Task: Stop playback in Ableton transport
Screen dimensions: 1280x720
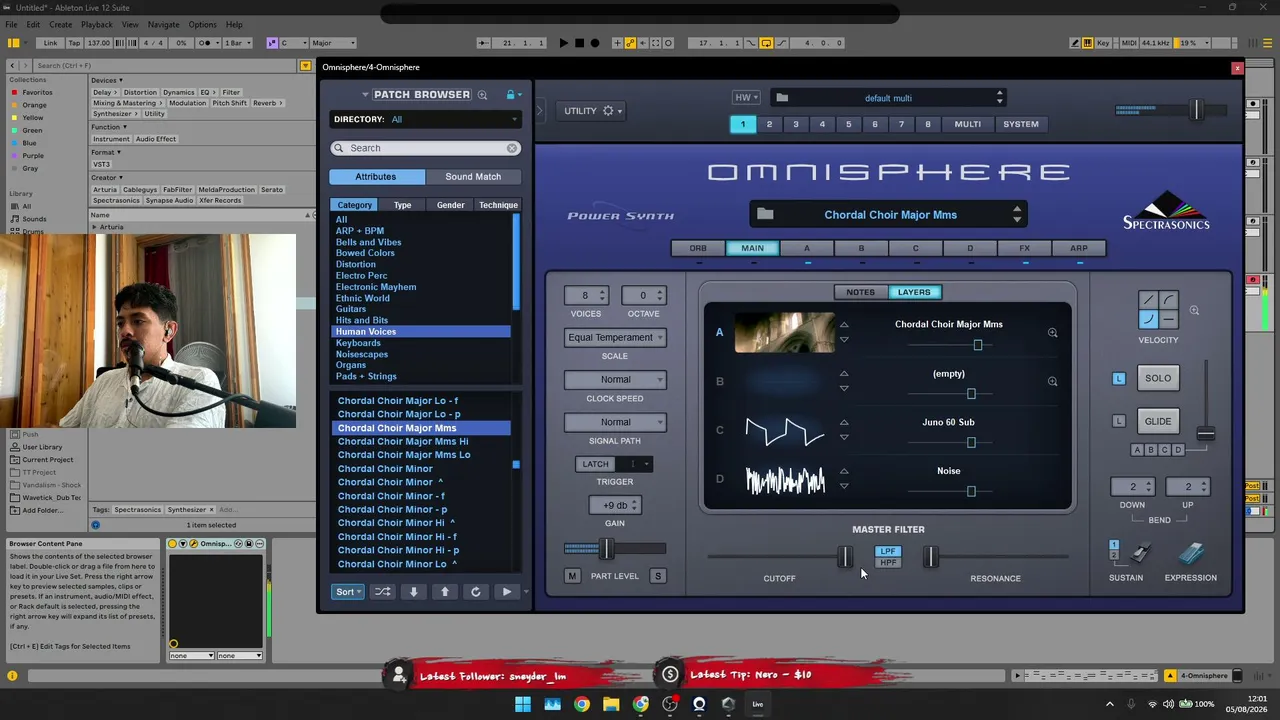Action: [579, 43]
